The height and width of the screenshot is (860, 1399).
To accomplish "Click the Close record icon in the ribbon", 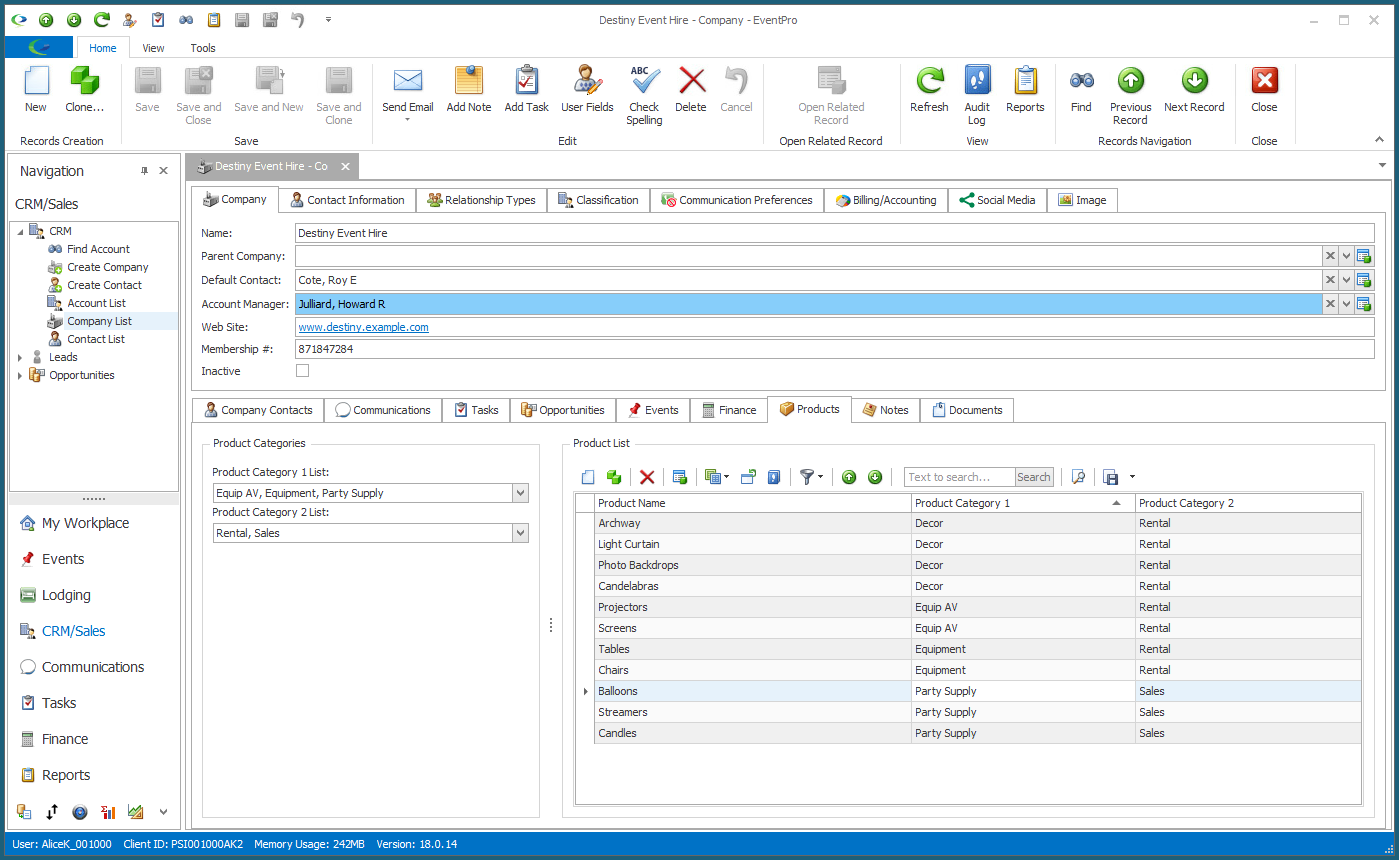I will coord(1264,81).
